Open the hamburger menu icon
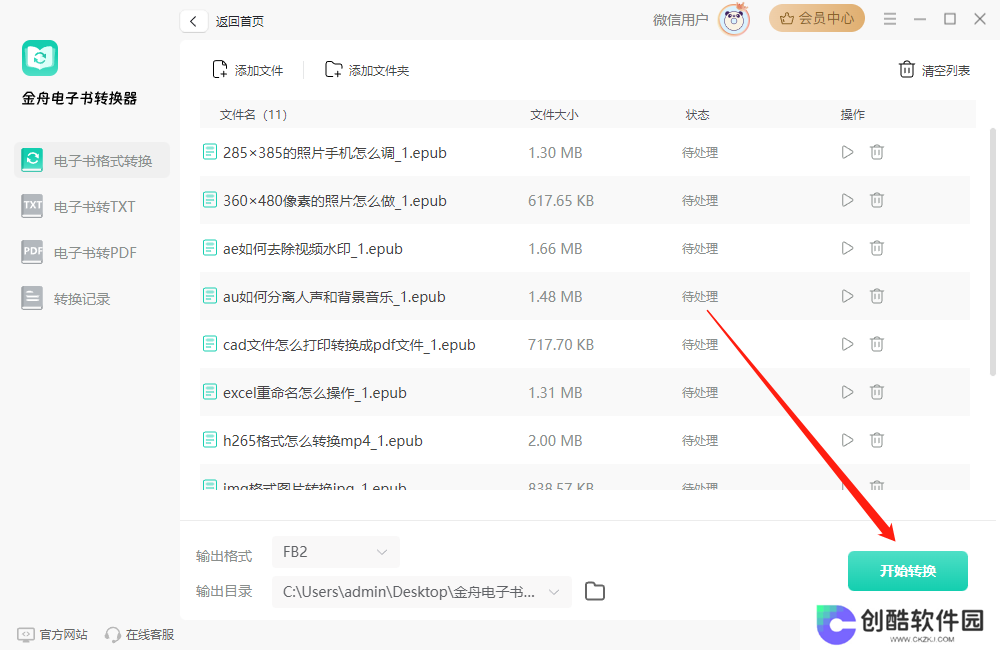 coord(890,19)
